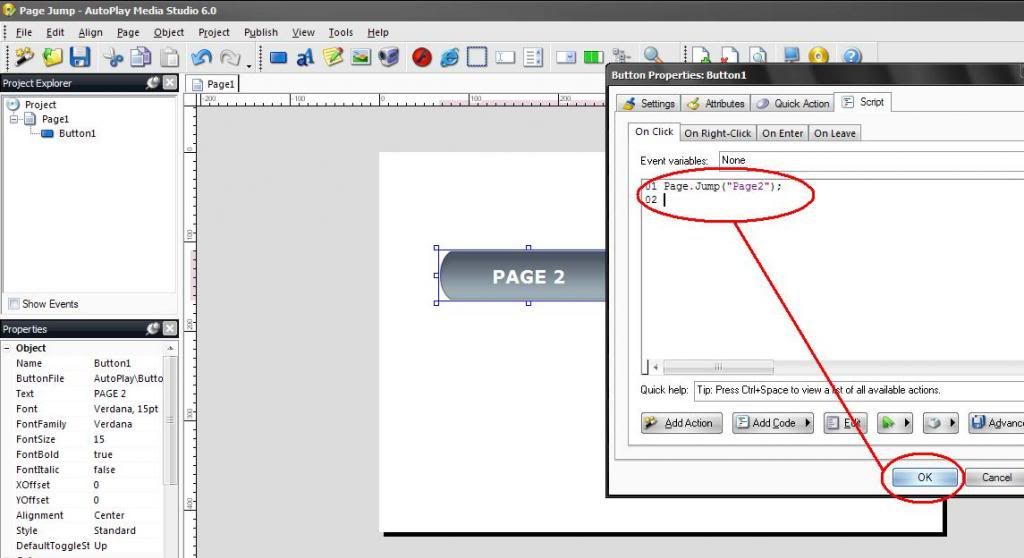This screenshot has height=558, width=1024.
Task: Click the Add Action button
Action: click(x=680, y=423)
